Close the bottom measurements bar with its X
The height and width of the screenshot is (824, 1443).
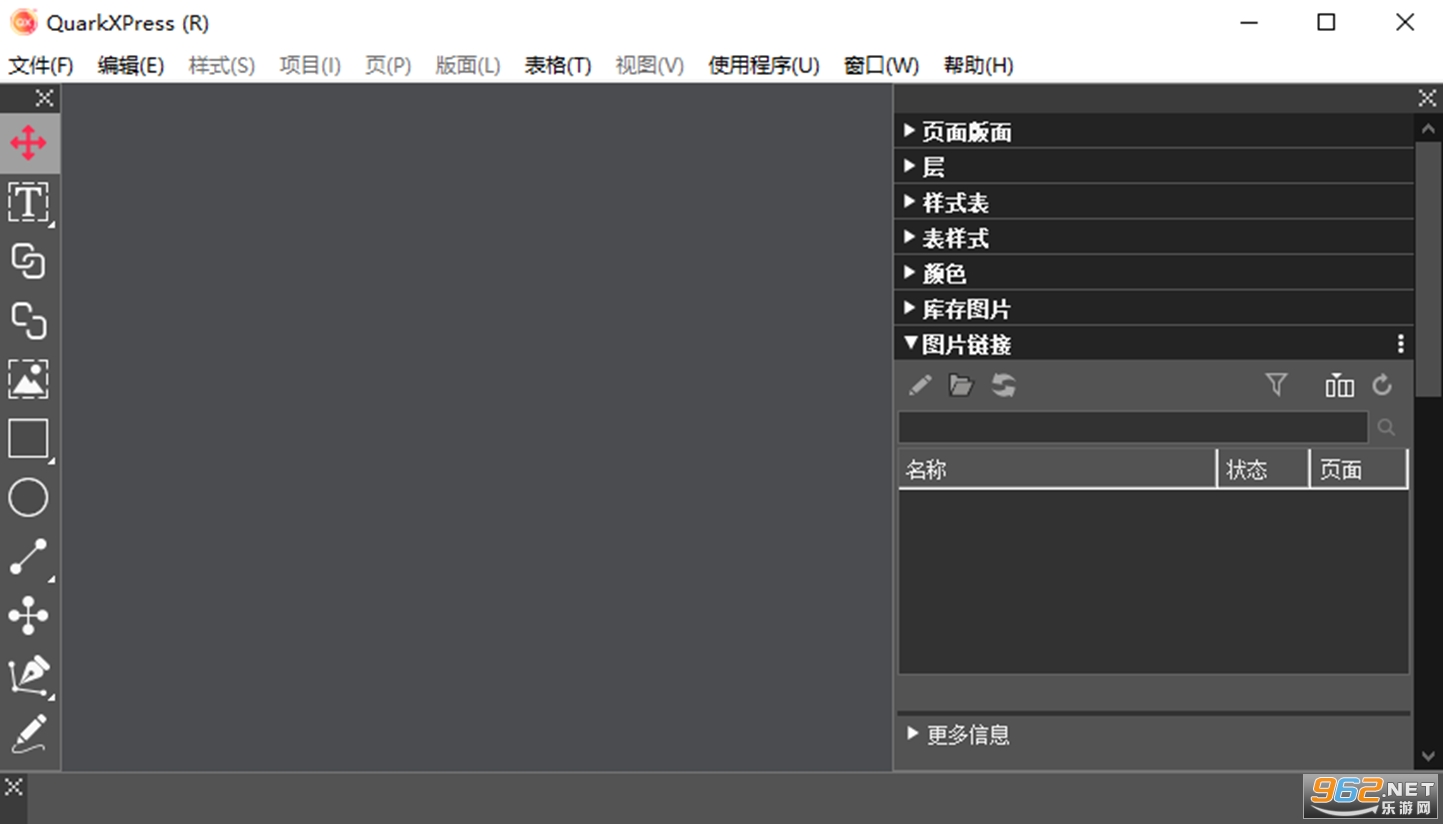point(13,786)
